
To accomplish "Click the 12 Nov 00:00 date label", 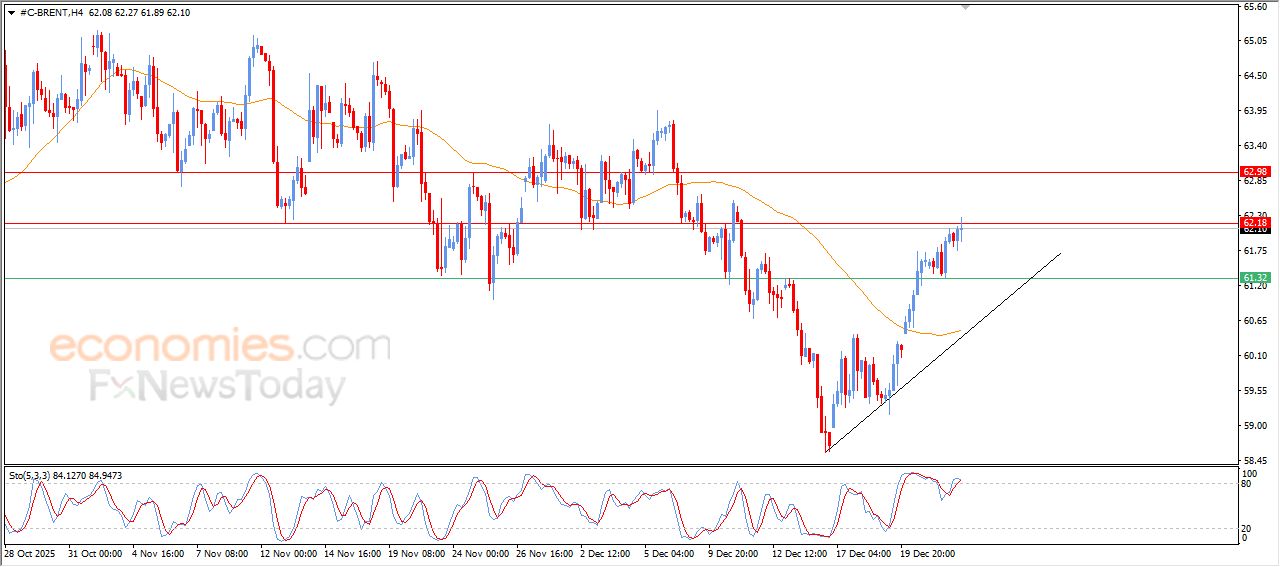I will click(288, 553).
